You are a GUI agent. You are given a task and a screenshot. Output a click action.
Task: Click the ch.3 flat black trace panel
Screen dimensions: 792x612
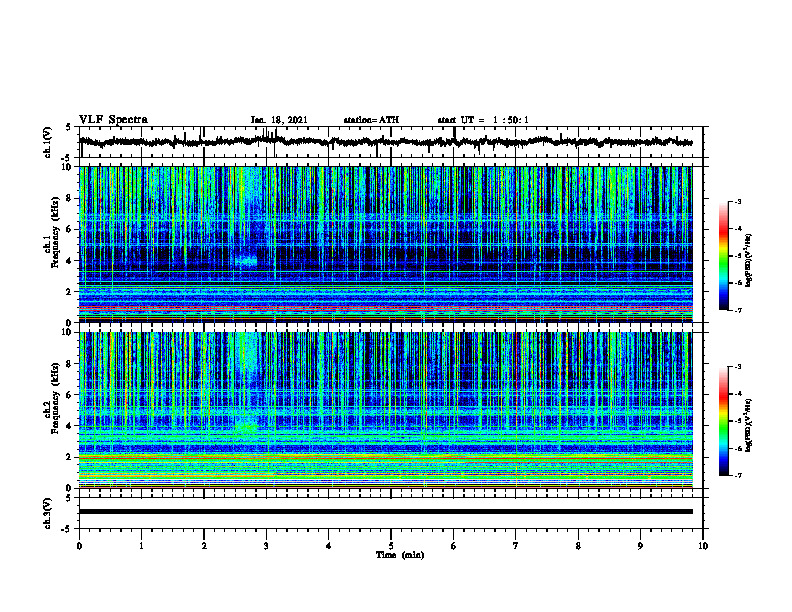coord(391,513)
